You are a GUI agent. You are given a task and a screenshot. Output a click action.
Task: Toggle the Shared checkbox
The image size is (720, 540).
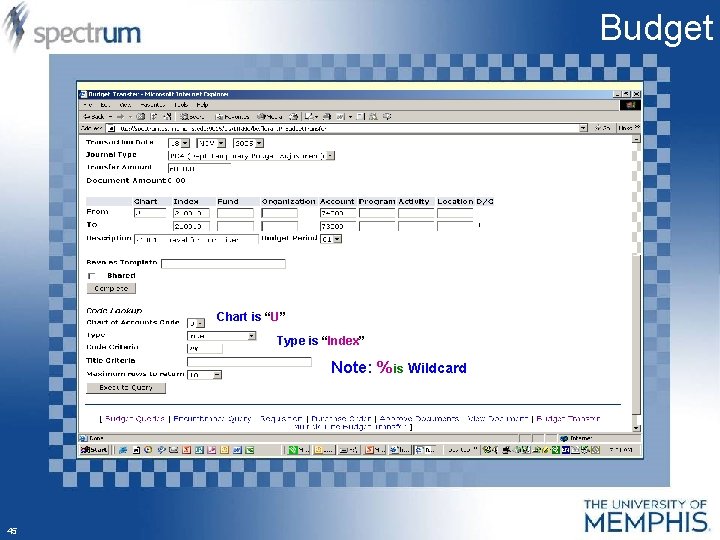pos(91,276)
